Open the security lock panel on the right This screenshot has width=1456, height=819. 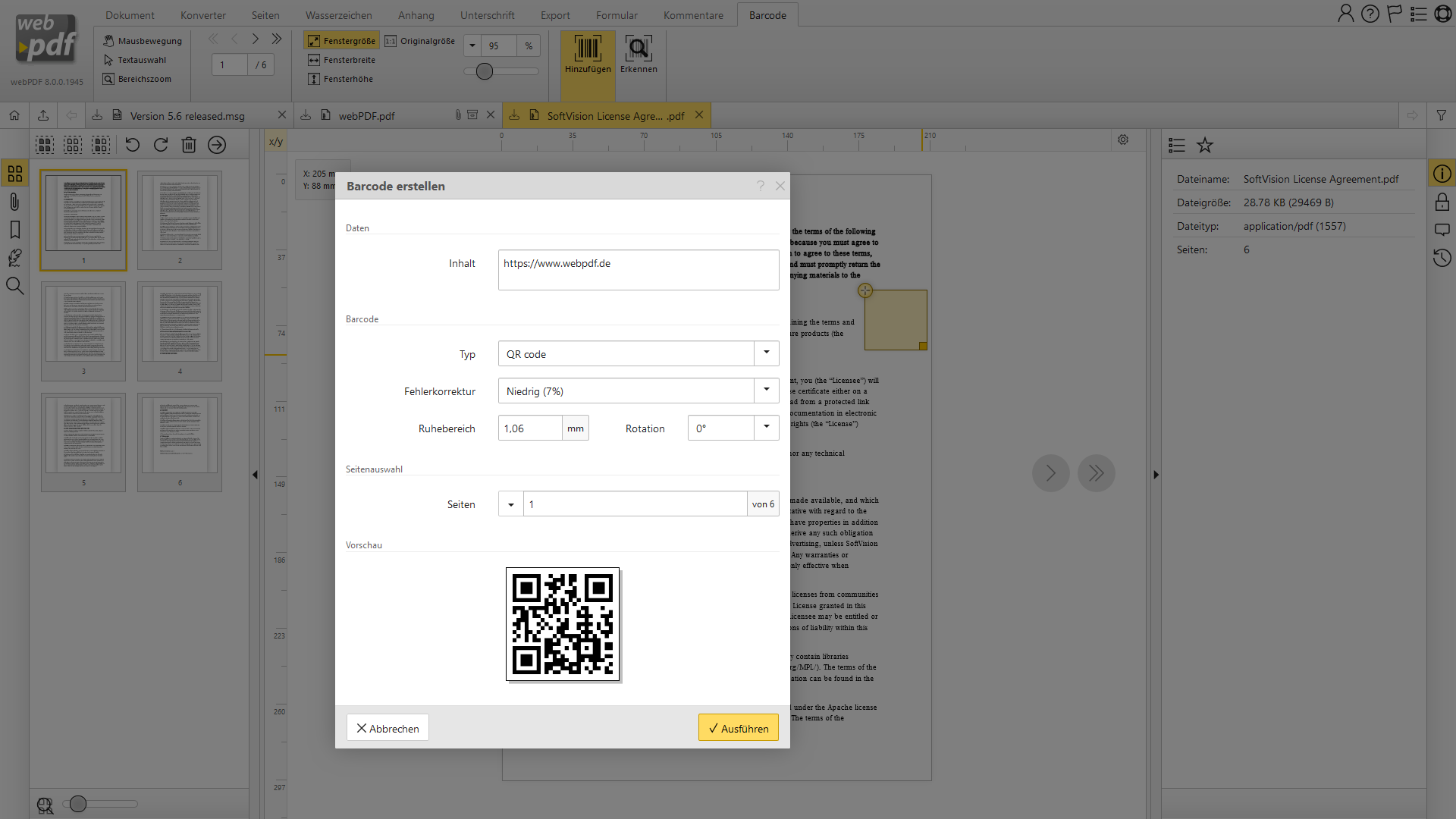tap(1442, 202)
